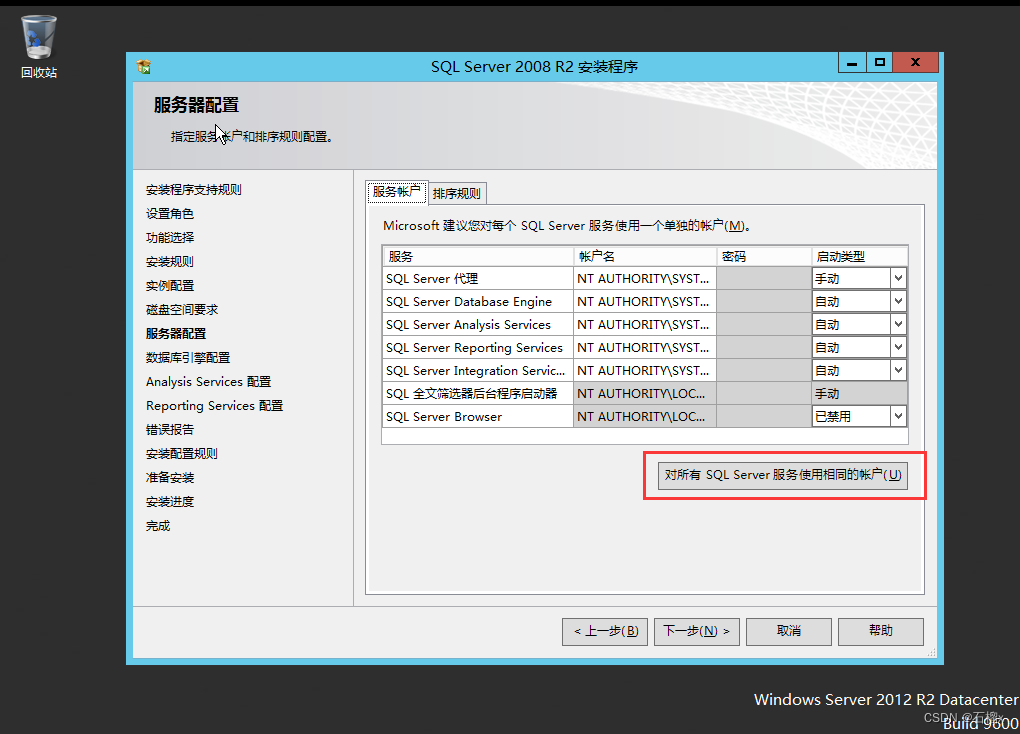Click 安装规则 in the step list

pos(169,262)
